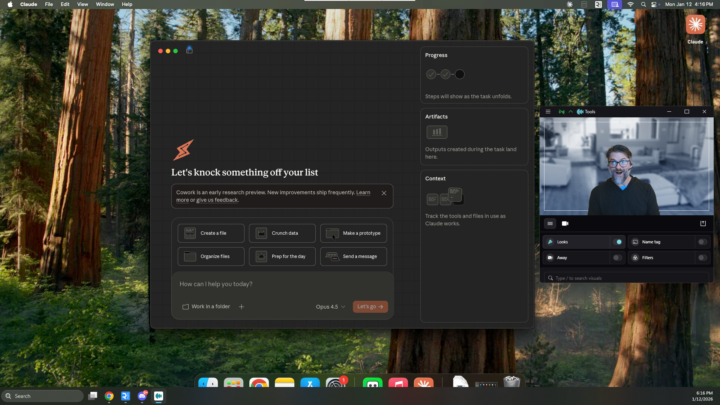The height and width of the screenshot is (405, 720).
Task: Focus the How can I help you today field
Action: [282, 284]
